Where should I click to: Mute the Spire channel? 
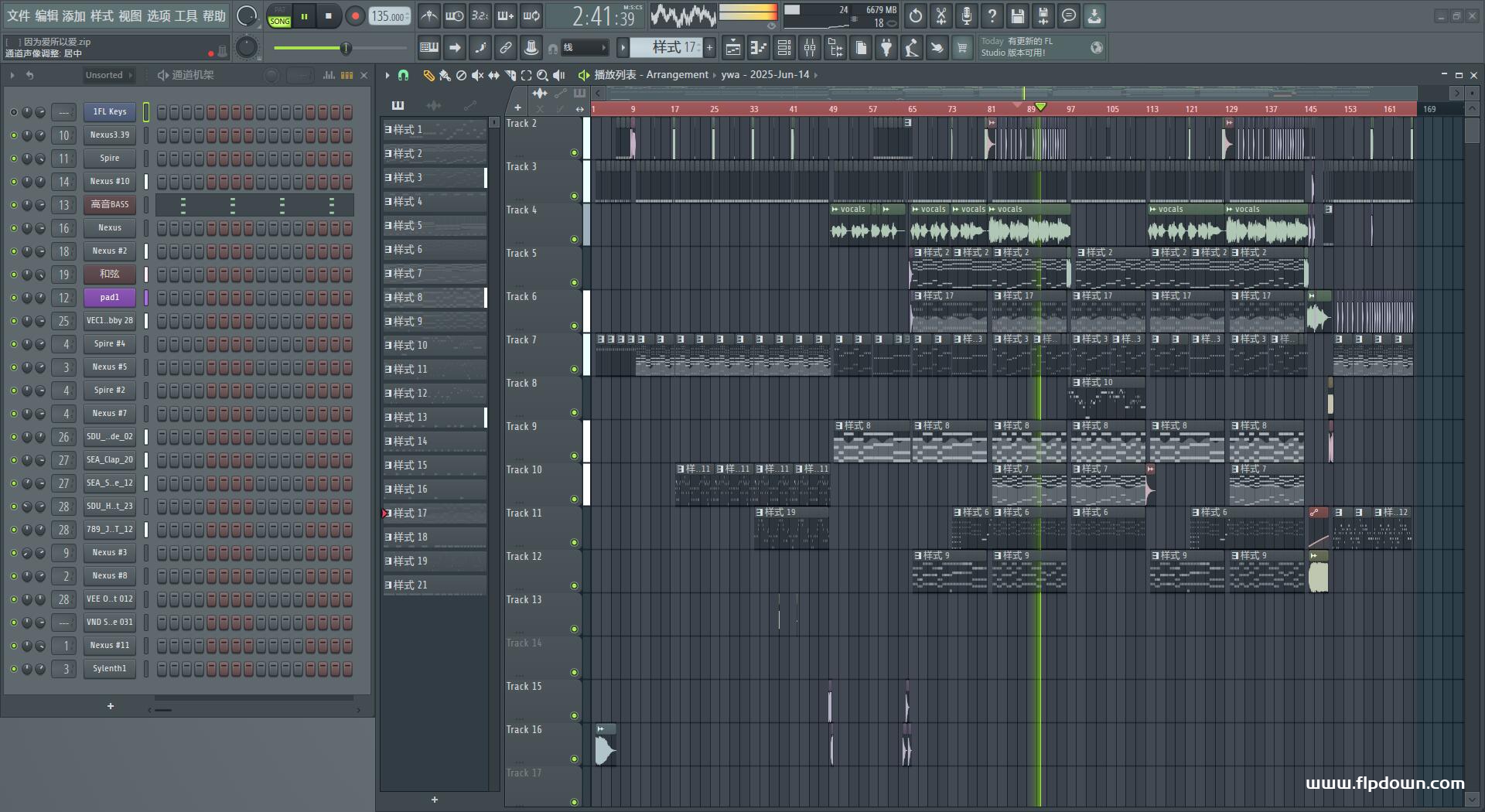[13, 159]
